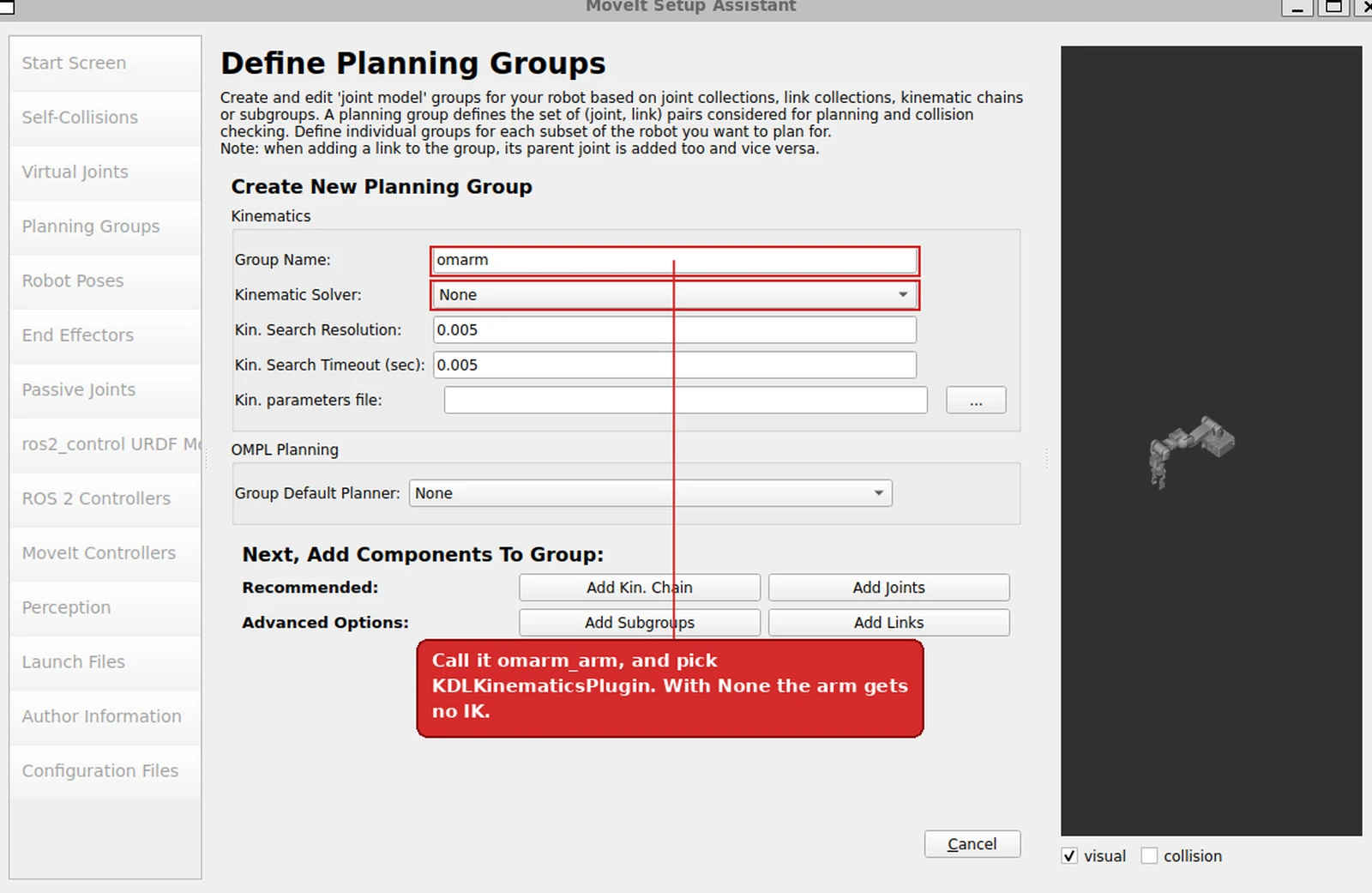Minimize the MoveIt Setup Assistant window

tap(1297, 7)
